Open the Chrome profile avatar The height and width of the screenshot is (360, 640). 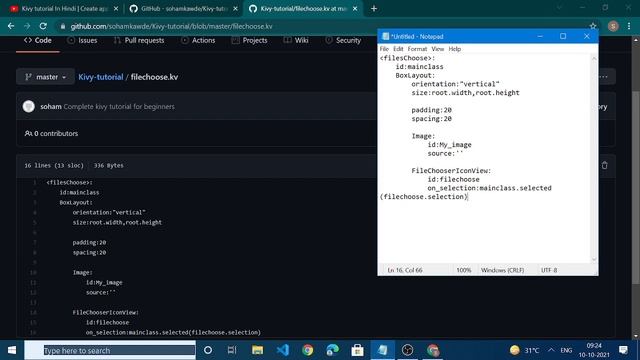(613, 26)
